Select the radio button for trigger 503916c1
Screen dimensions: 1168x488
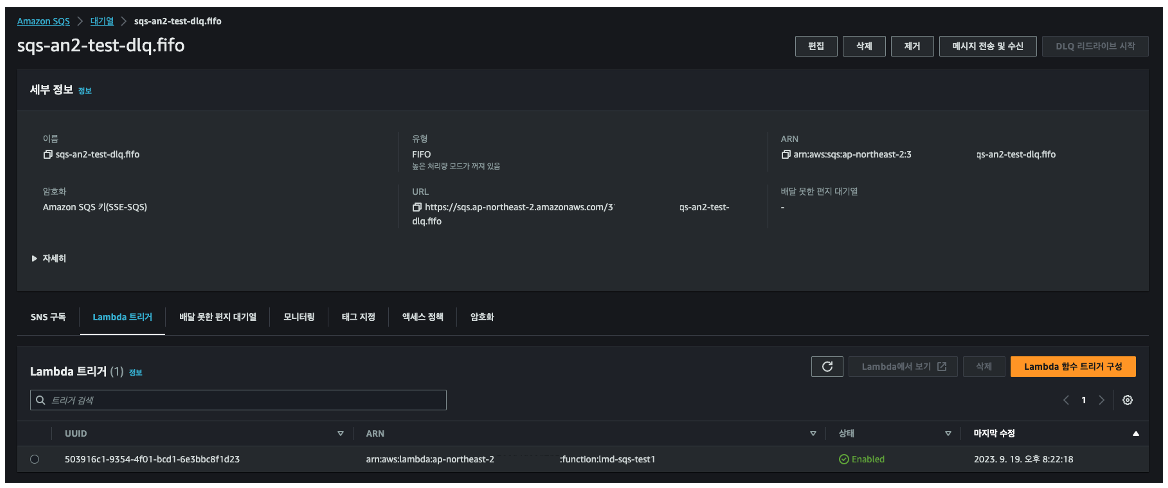34,459
